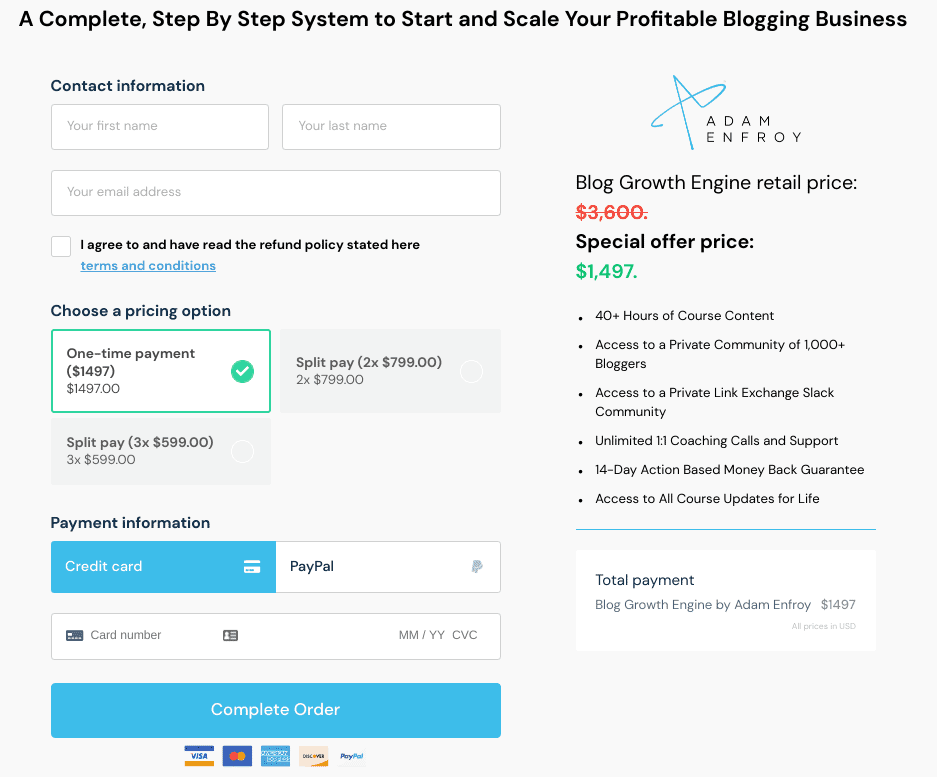Focus the Your email address field
Image resolution: width=937 pixels, height=777 pixels.
275,192
